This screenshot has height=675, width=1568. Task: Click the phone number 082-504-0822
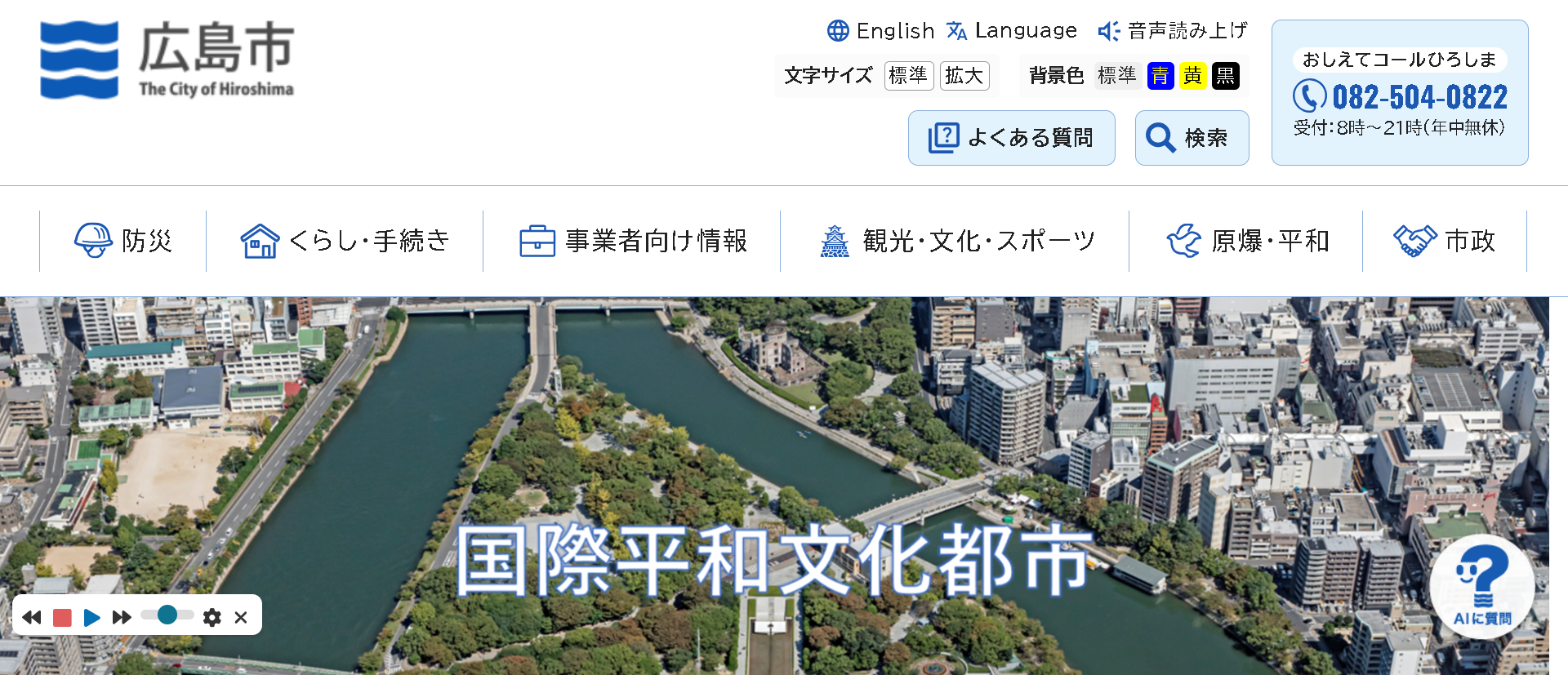(1420, 97)
